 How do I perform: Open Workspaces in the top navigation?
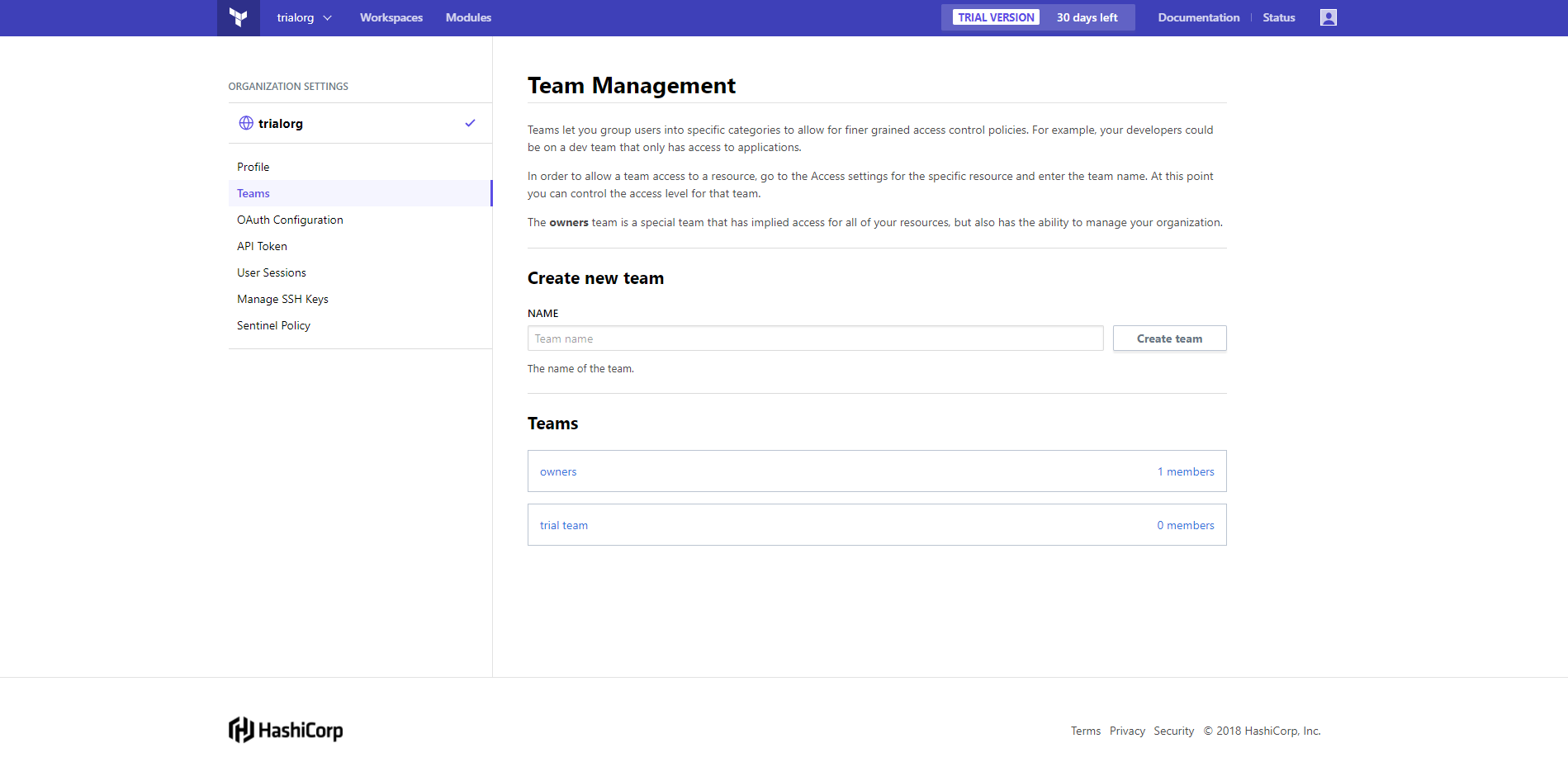(x=391, y=17)
